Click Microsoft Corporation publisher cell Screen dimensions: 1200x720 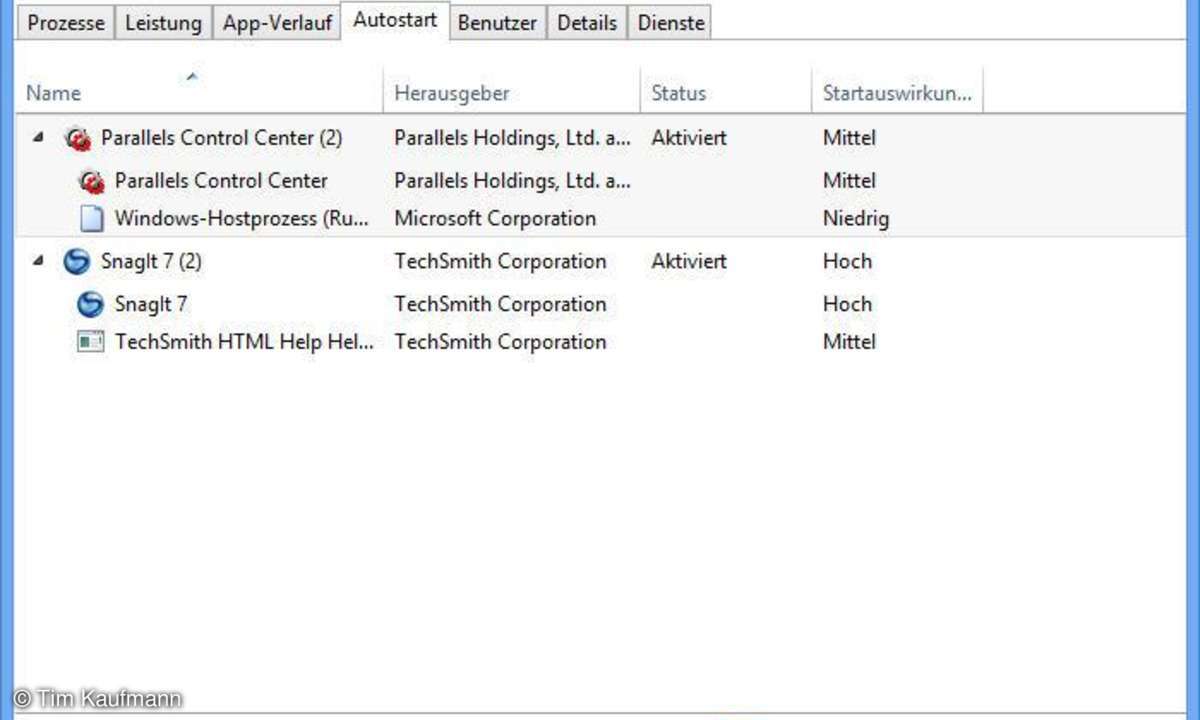coord(495,219)
